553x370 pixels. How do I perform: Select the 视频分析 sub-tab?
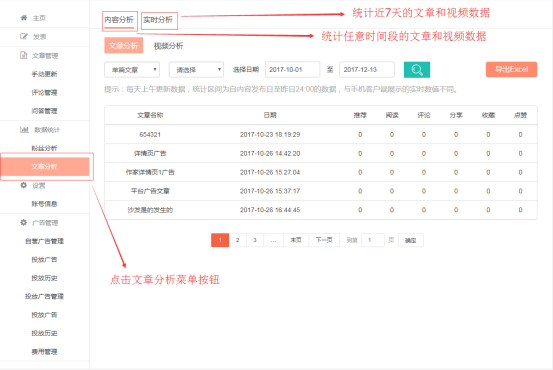coord(169,46)
